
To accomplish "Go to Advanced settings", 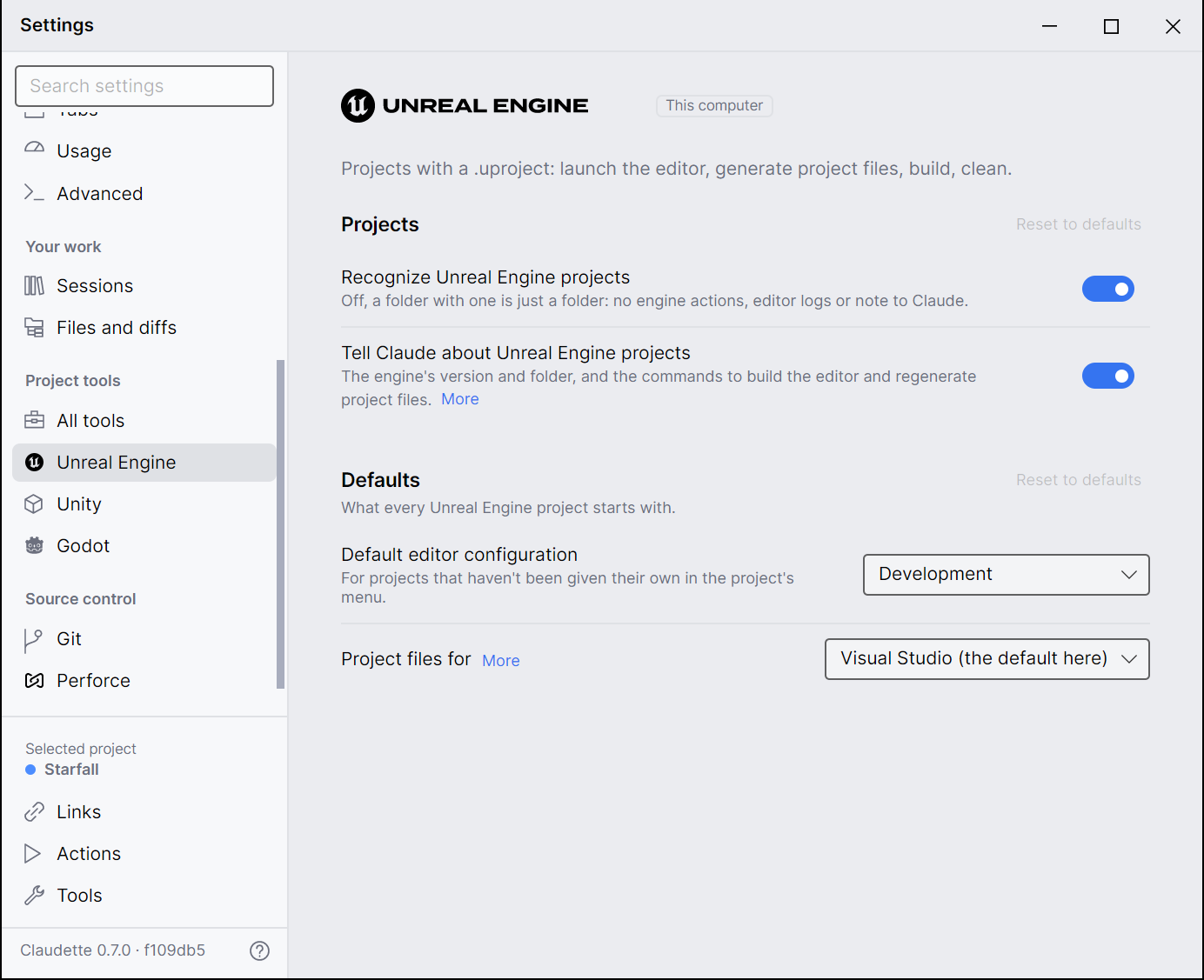I will point(144,193).
